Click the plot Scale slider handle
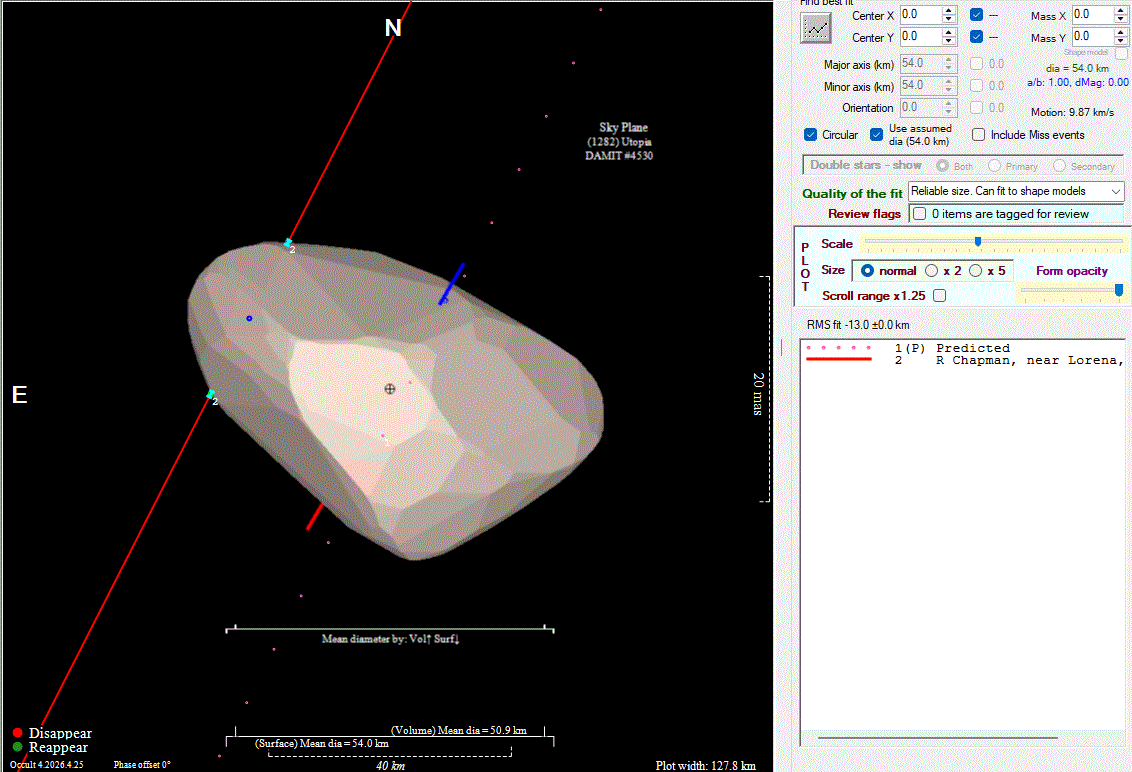1132x772 pixels. 978,241
